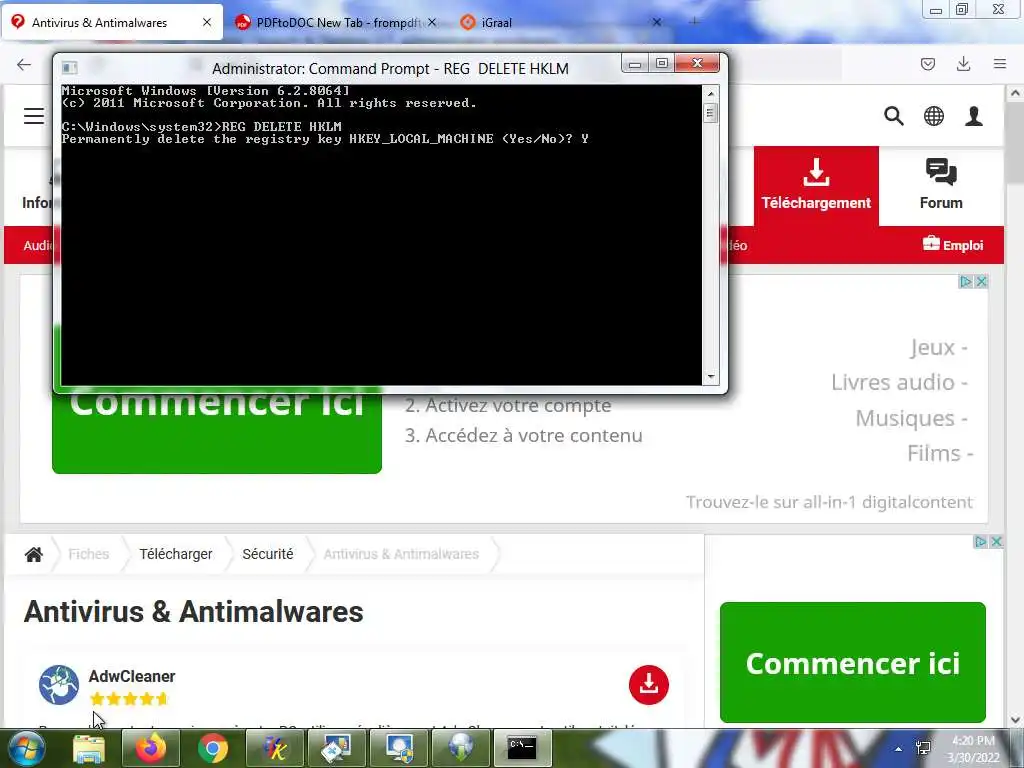The height and width of the screenshot is (768, 1024).
Task: Click the AdwCleaner logo icon
Action: point(59,684)
